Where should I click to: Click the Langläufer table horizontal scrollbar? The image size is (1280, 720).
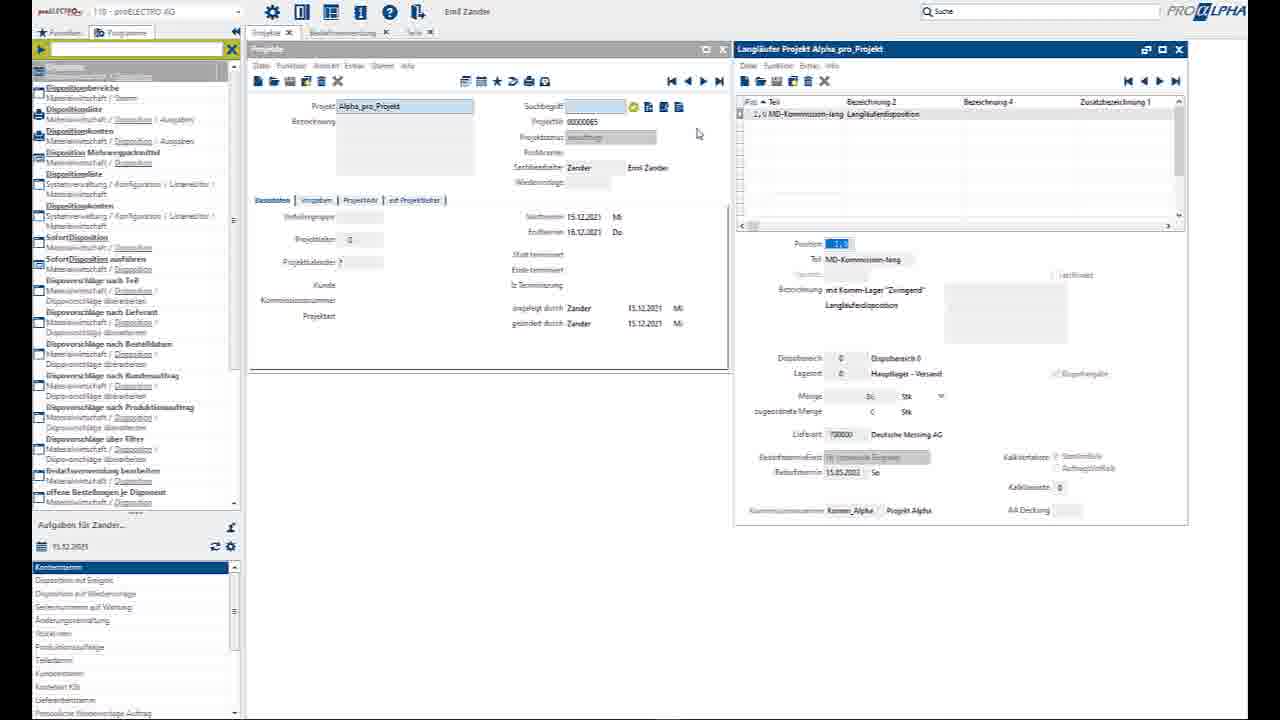(x=959, y=226)
